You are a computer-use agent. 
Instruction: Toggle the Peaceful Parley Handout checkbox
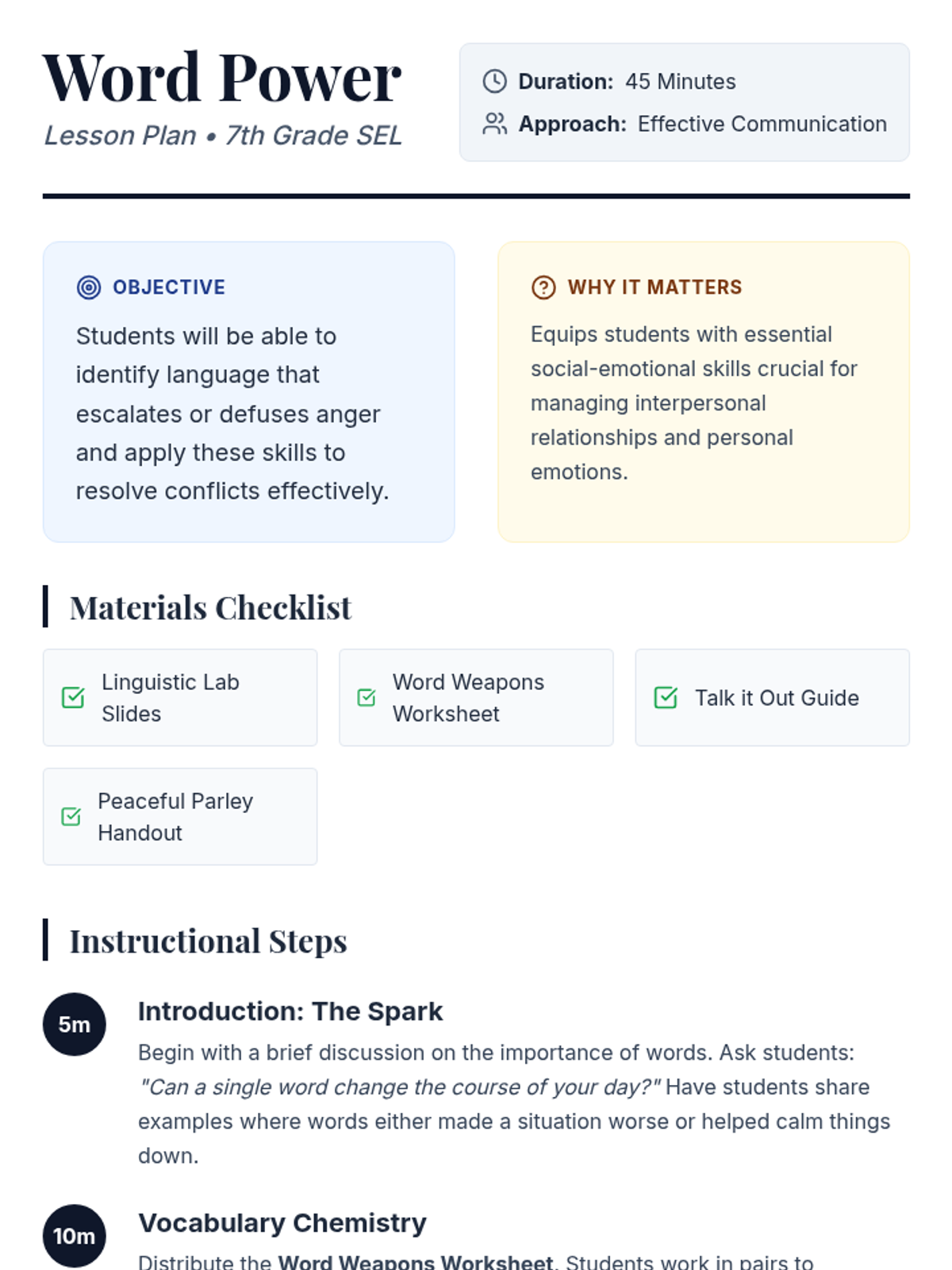pos(71,817)
